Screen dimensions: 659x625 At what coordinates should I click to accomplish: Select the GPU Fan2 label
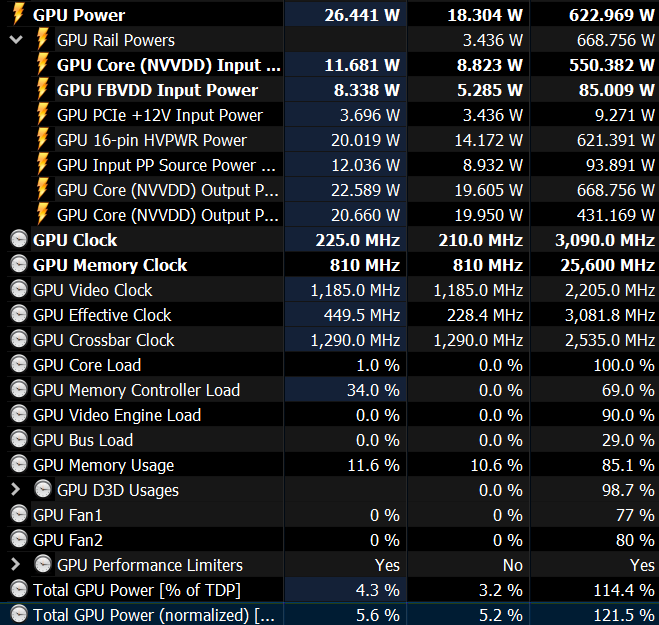pos(68,540)
